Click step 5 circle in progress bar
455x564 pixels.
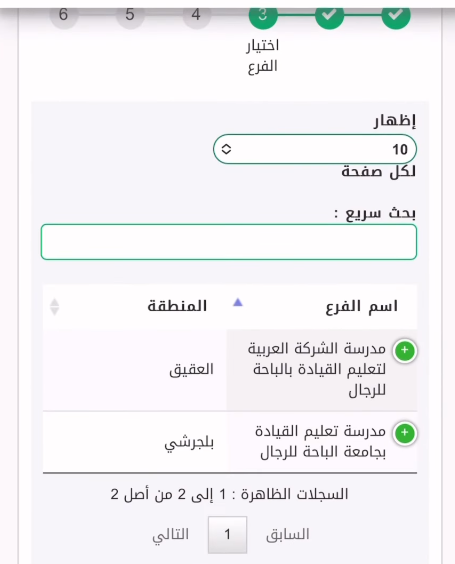click(130, 15)
